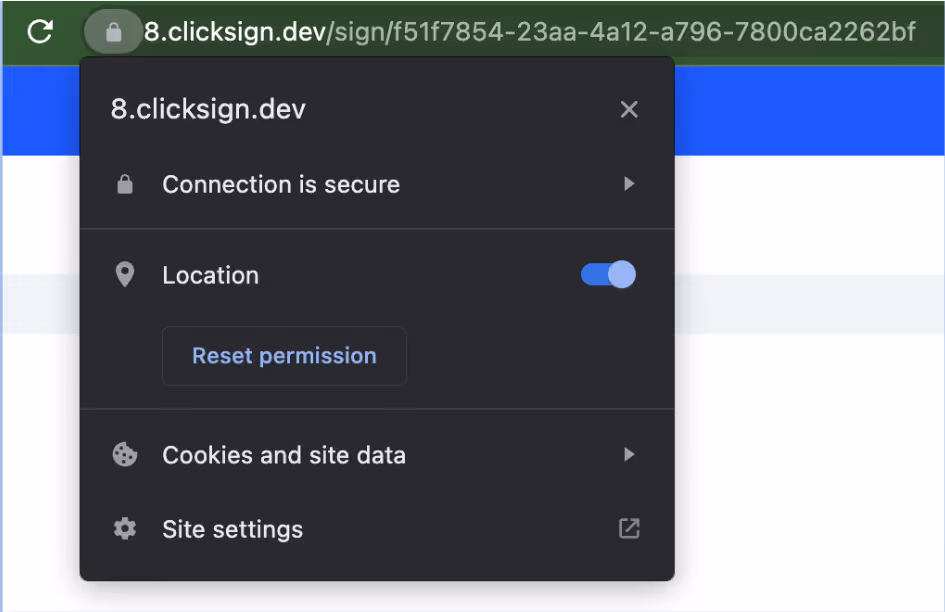Click the external link icon on Site settings row

[x=629, y=529]
